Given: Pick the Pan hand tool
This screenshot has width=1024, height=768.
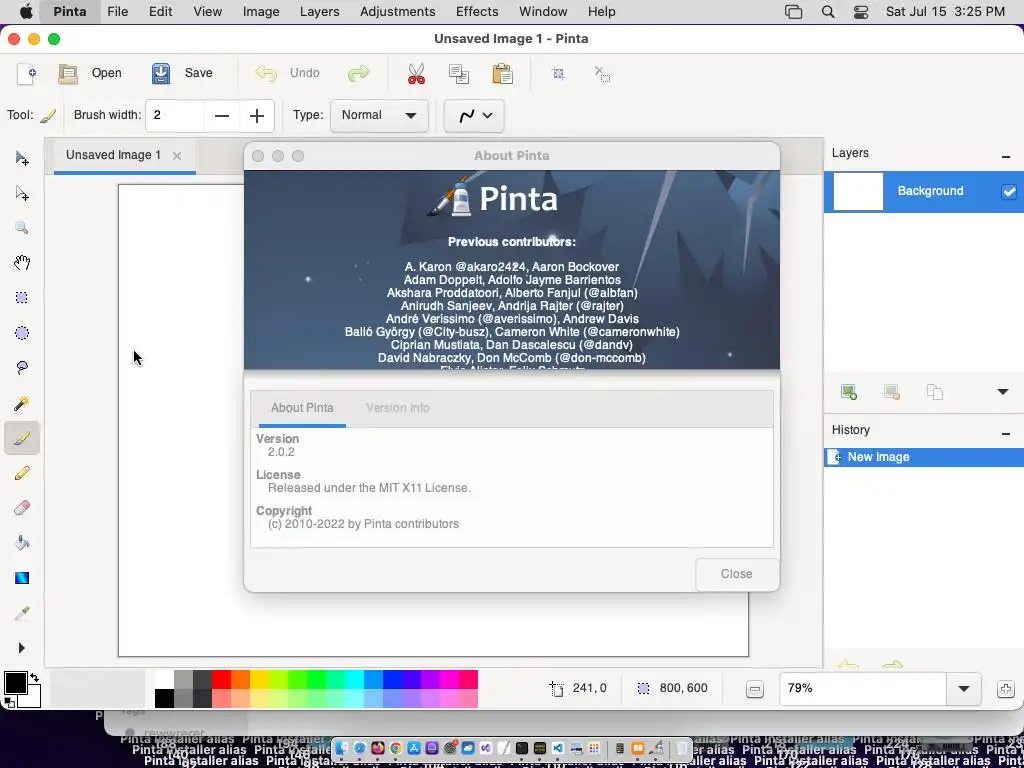Looking at the screenshot, I should (x=22, y=263).
